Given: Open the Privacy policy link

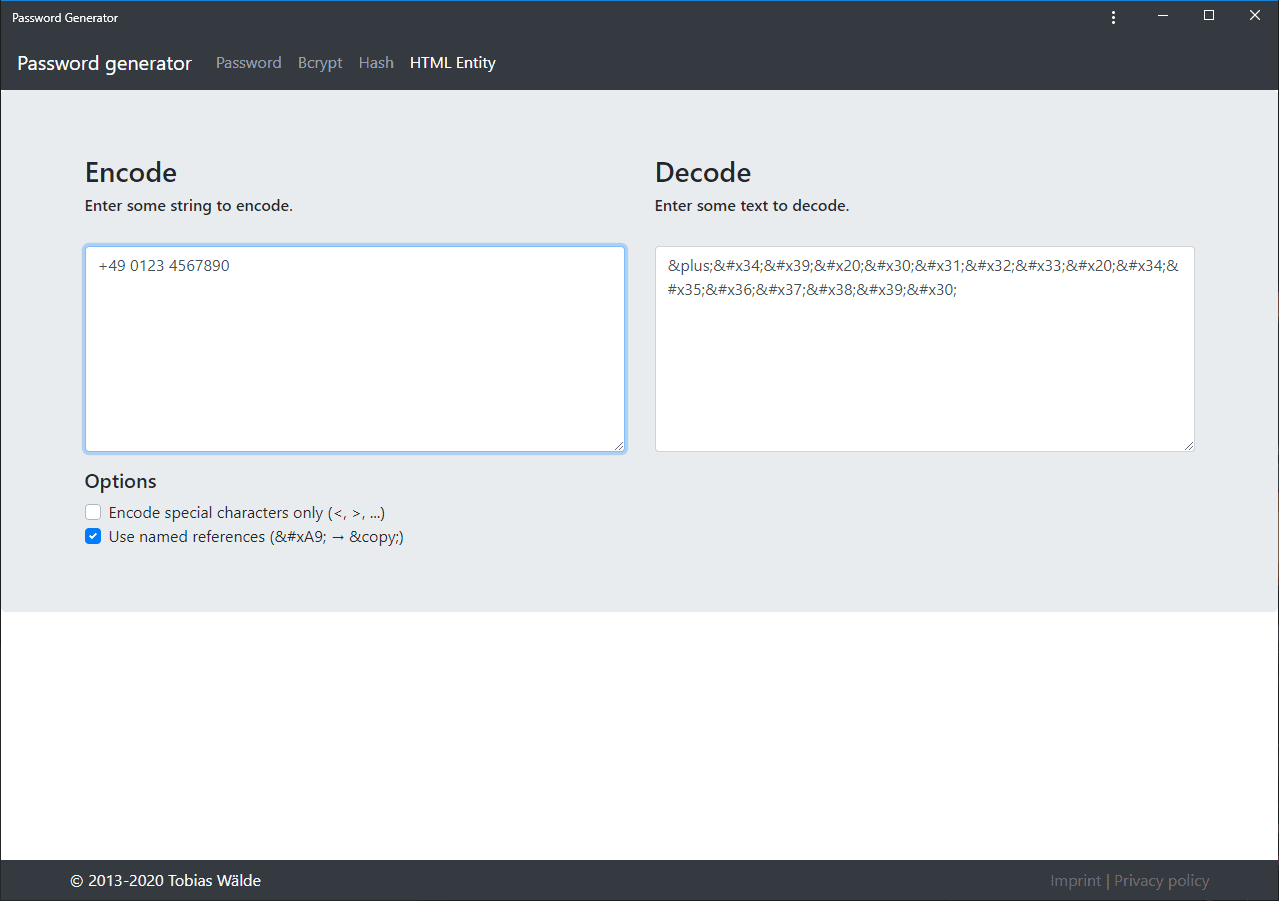Looking at the screenshot, I should (1162, 880).
